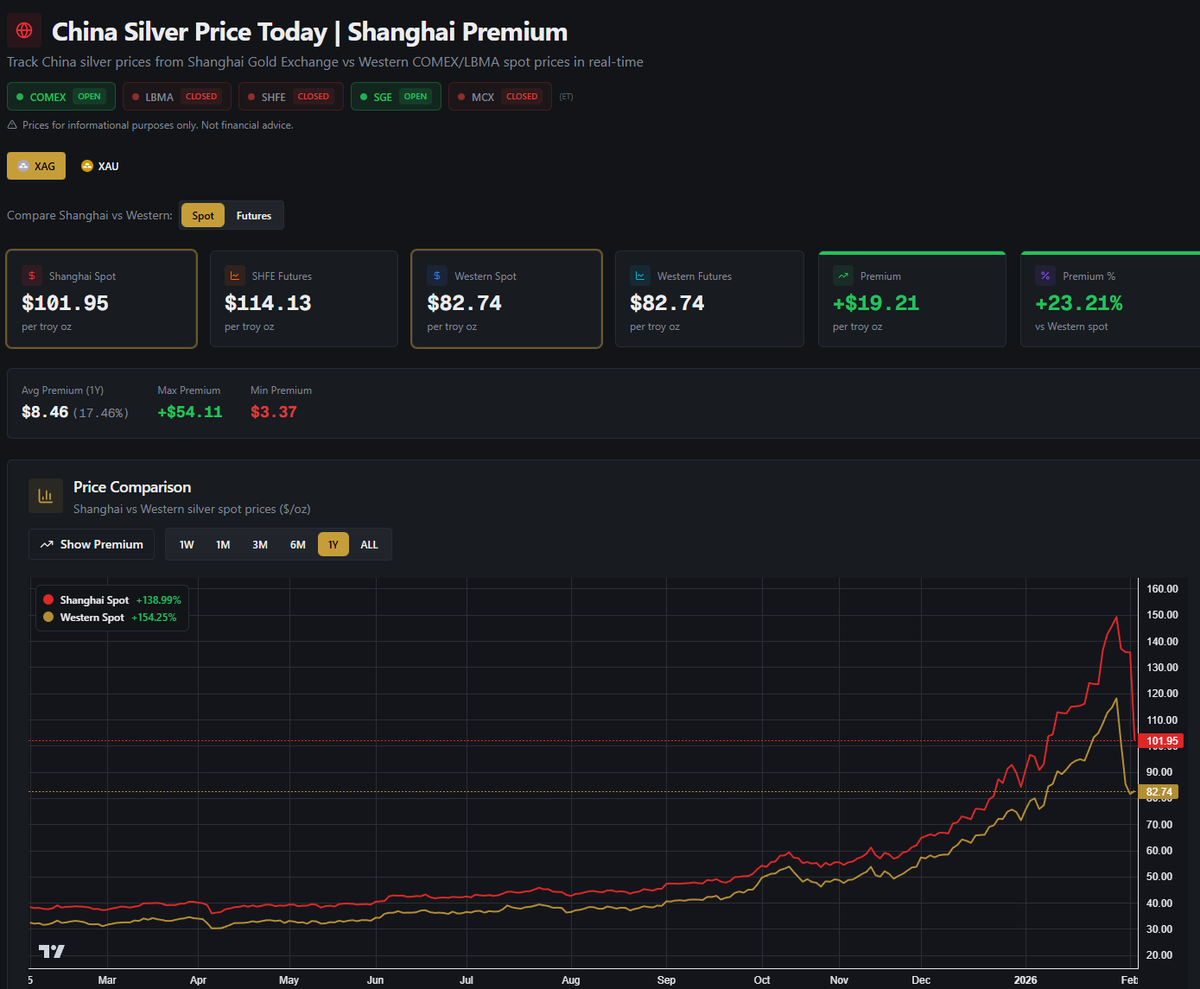This screenshot has width=1200, height=989.
Task: Click the blue dollar icon on Western Spot card
Action: point(437,275)
